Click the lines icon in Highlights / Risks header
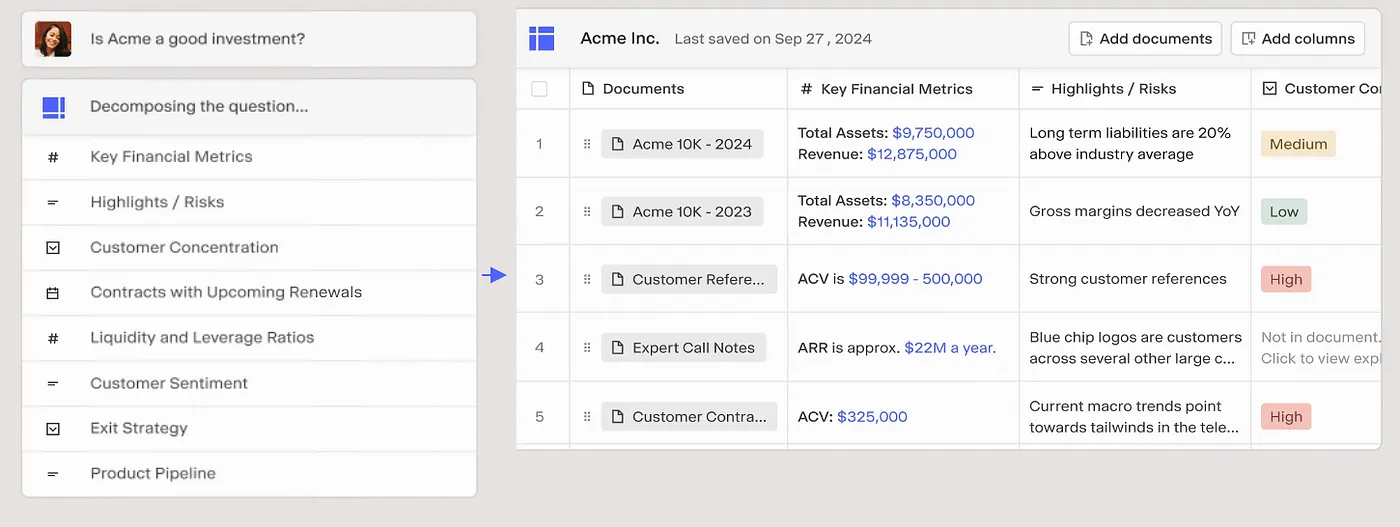1400x527 pixels. (x=1037, y=89)
